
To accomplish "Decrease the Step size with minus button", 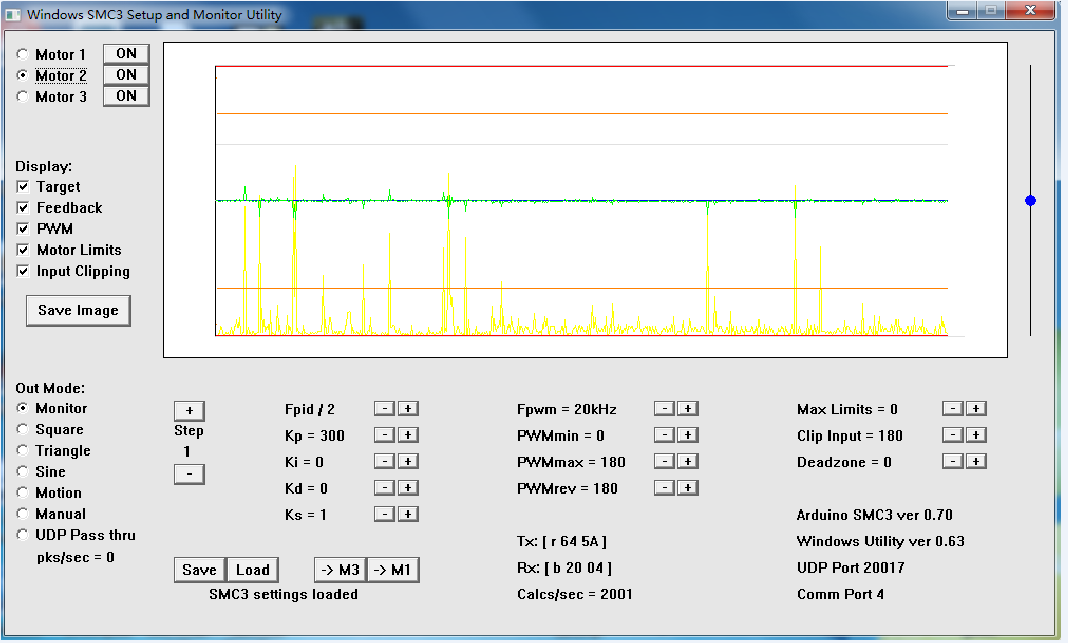I will 189,473.
